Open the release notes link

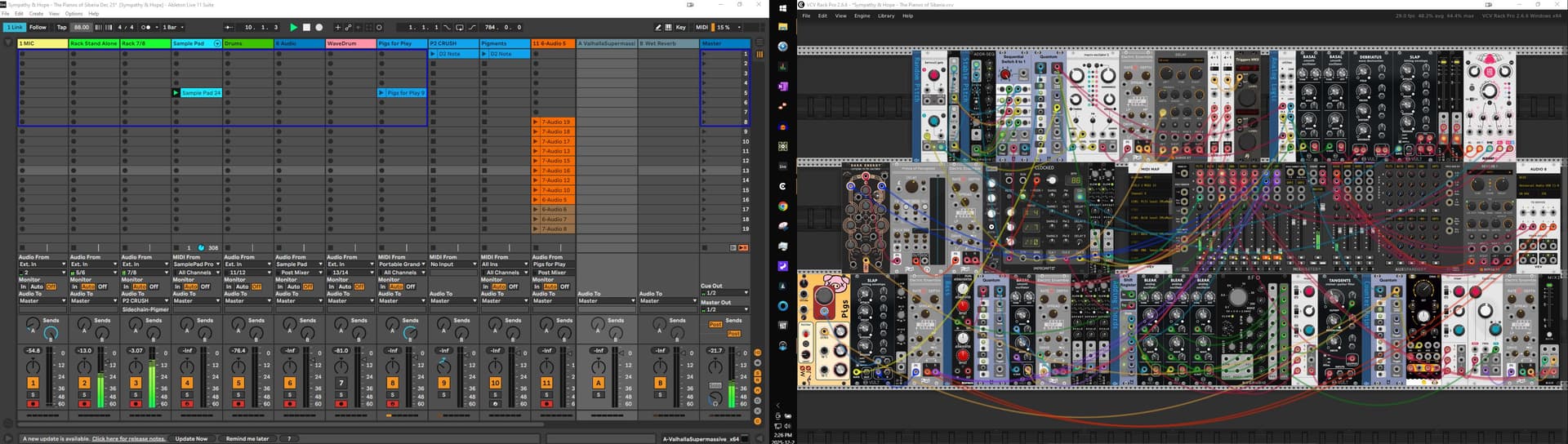coord(128,438)
